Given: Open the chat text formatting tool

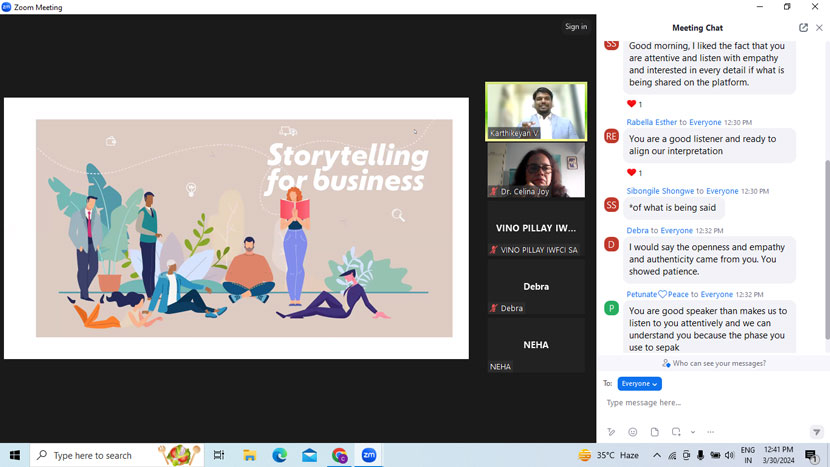Looking at the screenshot, I should [x=611, y=432].
